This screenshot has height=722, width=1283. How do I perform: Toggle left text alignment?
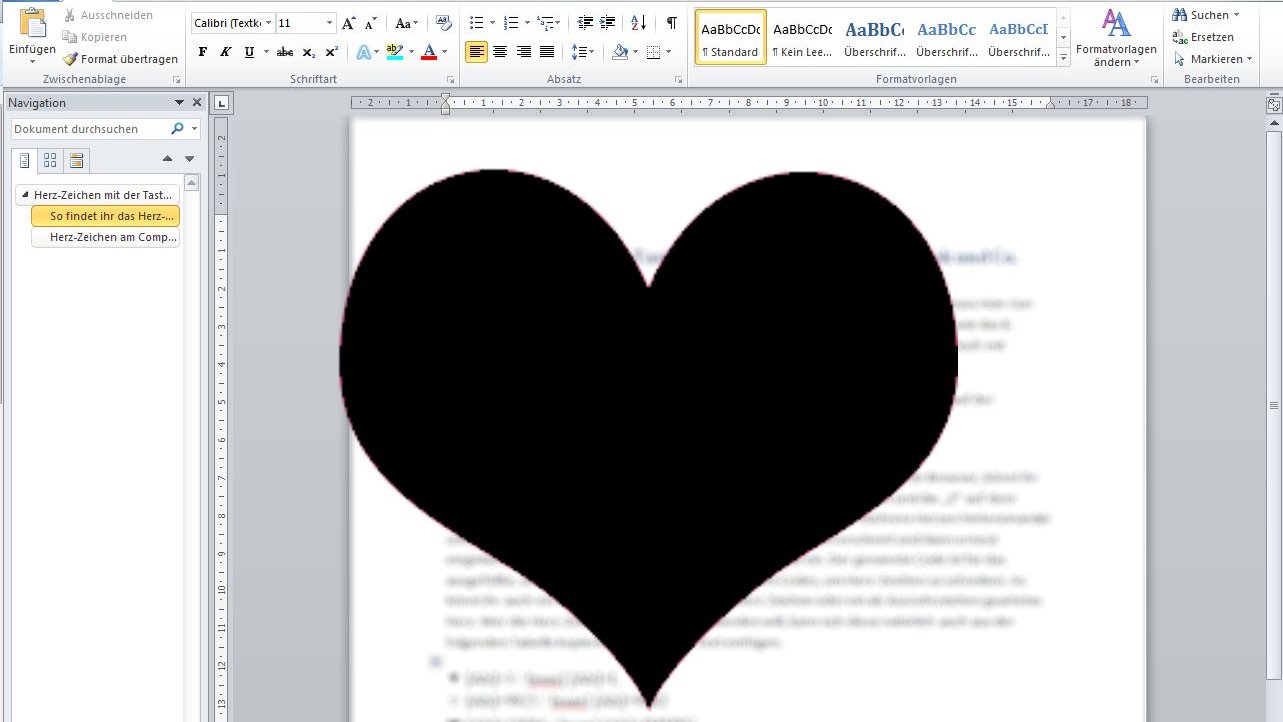coord(477,52)
